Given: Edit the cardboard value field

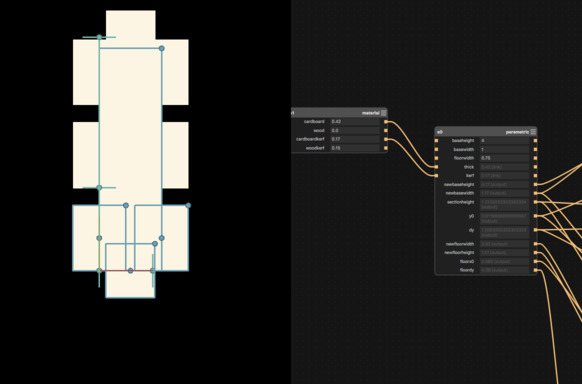Looking at the screenshot, I should click(355, 122).
